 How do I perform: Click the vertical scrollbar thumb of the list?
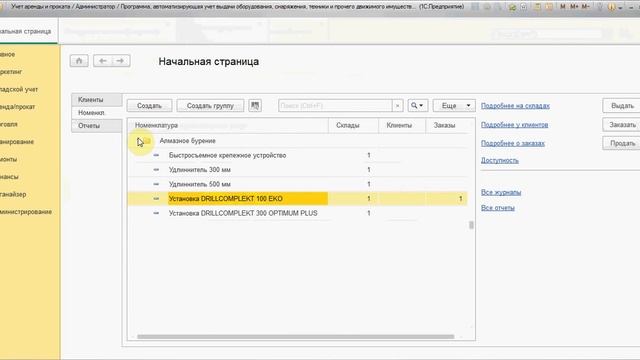coord(471,225)
